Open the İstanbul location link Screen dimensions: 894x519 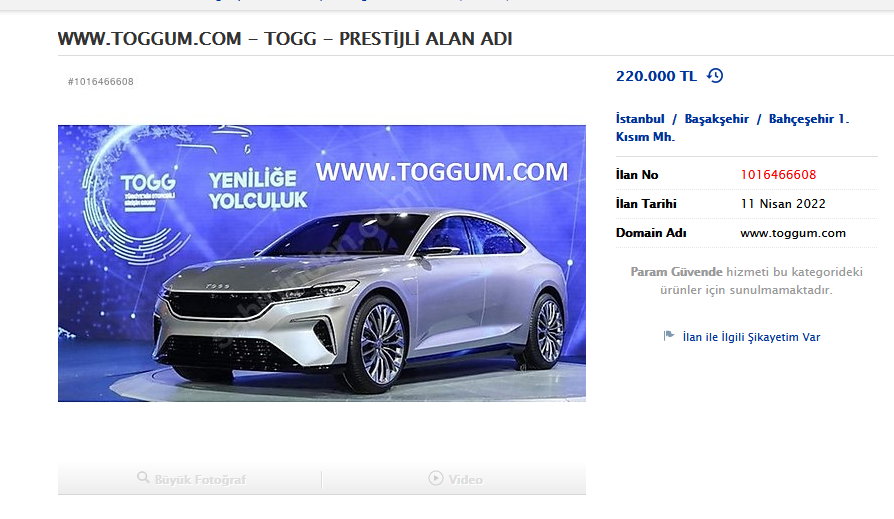pyautogui.click(x=640, y=119)
